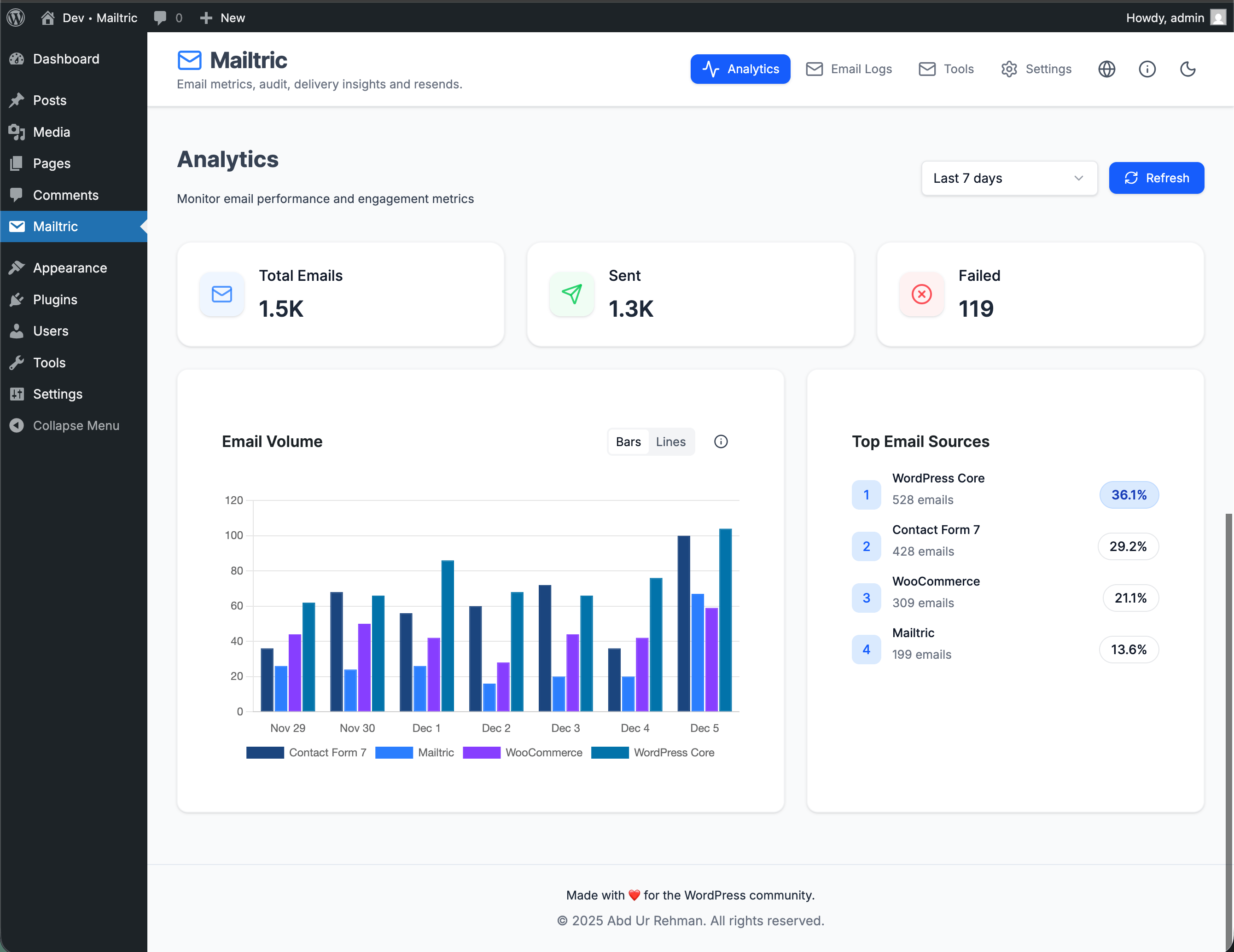This screenshot has width=1234, height=952.
Task: Switch chart view to Bars
Action: (x=628, y=442)
